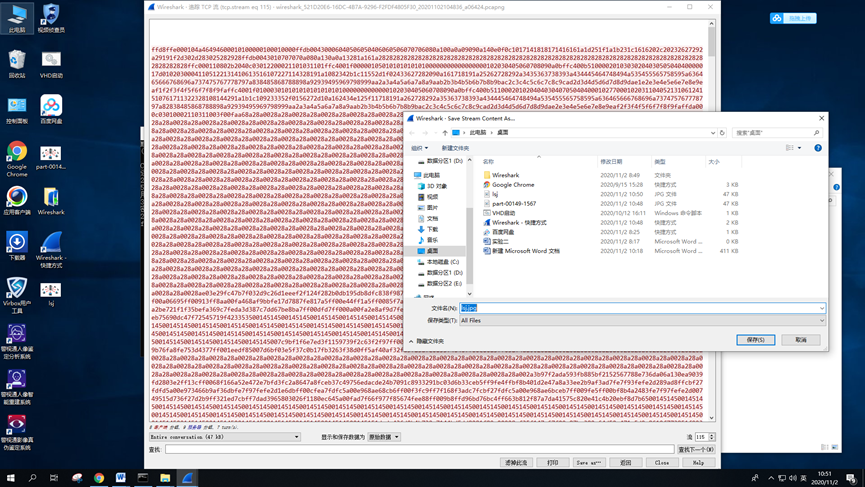The image size is (865, 487).
Task: Select 'Wireshark - 快捷方式' in file list
Action: coord(519,222)
